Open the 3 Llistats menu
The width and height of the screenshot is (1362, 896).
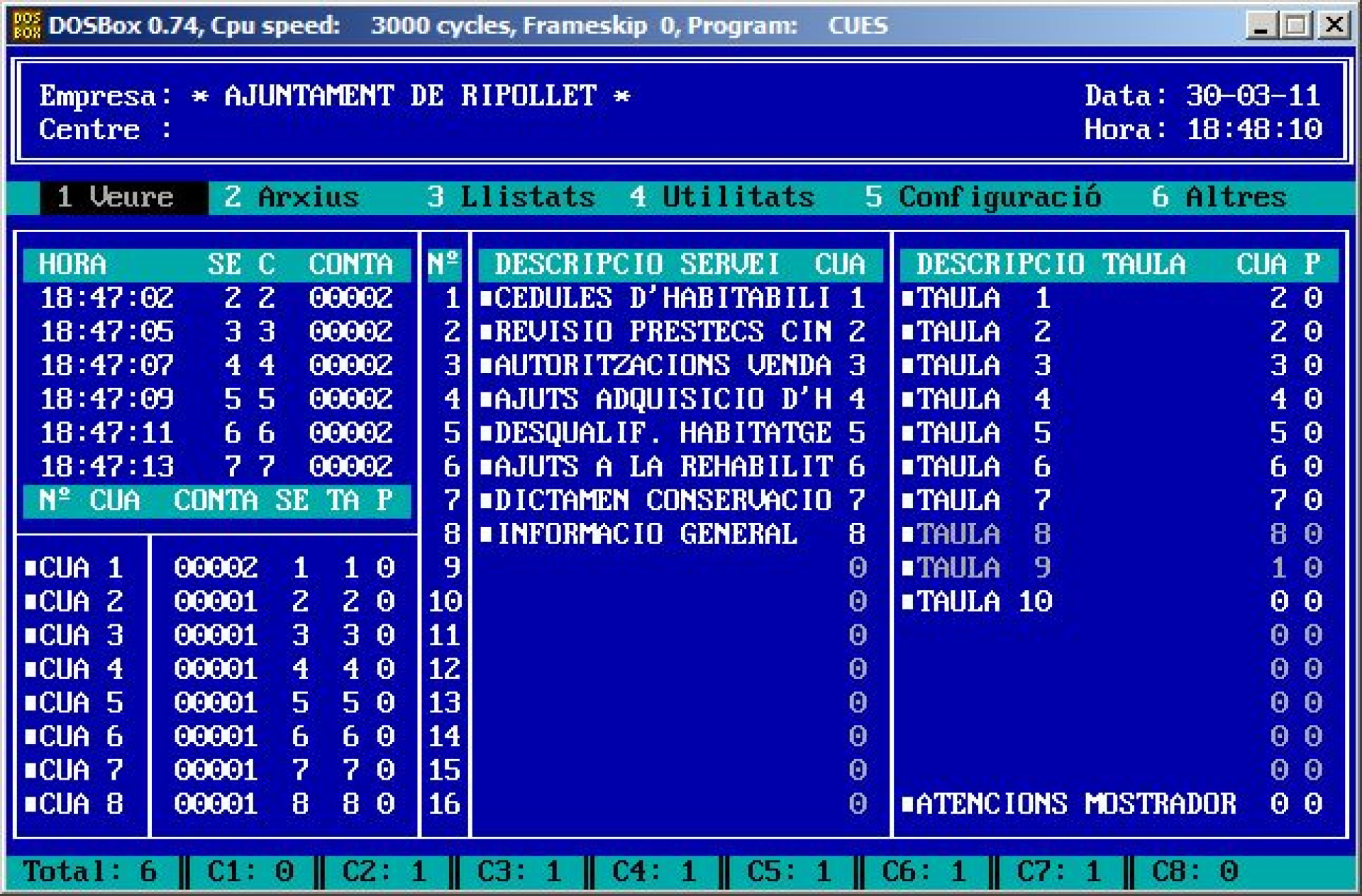point(511,197)
